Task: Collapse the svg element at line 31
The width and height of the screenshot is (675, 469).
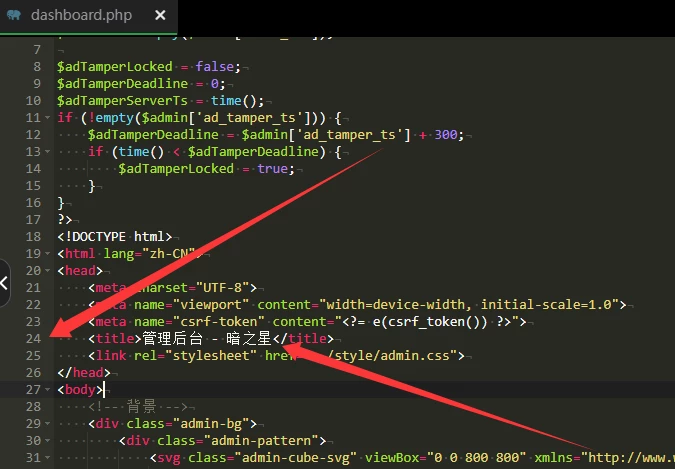Action: [48, 458]
